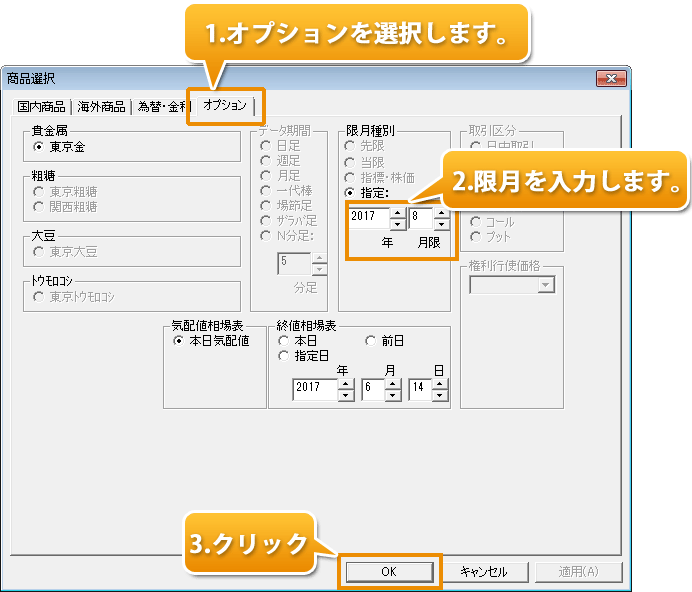The width and height of the screenshot is (692, 592).
Task: Click the OK button
Action: pyautogui.click(x=389, y=572)
